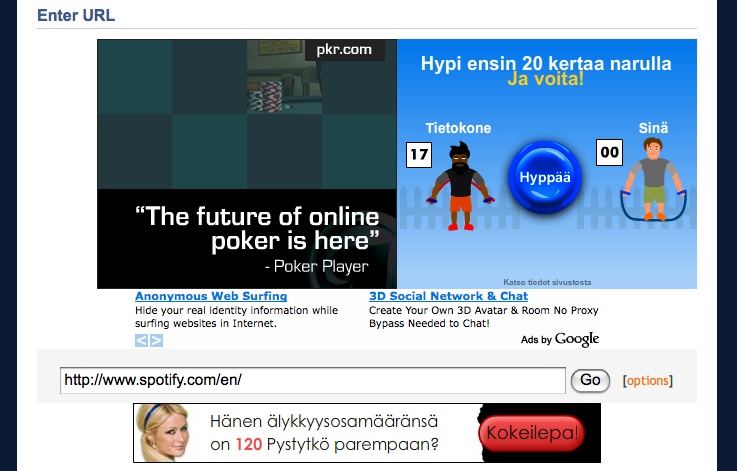
Task: Click the "Hypi ensin 20 kertaa narulla" headline
Action: pyautogui.click(x=546, y=63)
